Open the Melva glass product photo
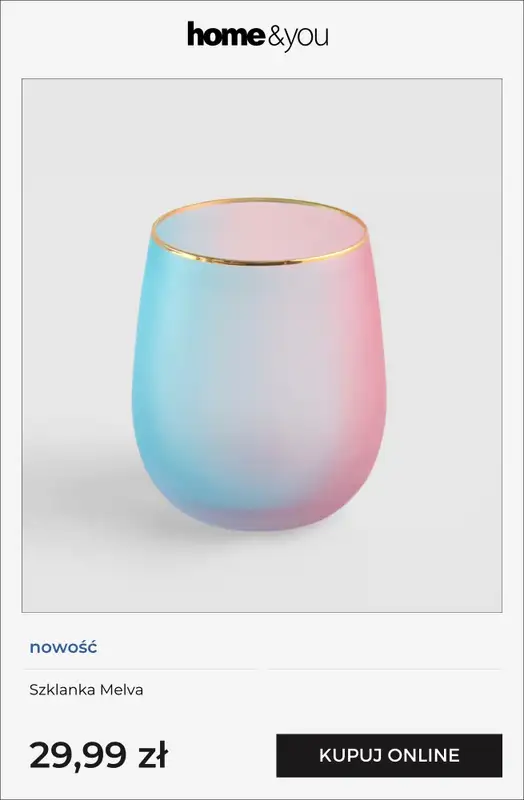This screenshot has height=800, width=524. (262, 345)
